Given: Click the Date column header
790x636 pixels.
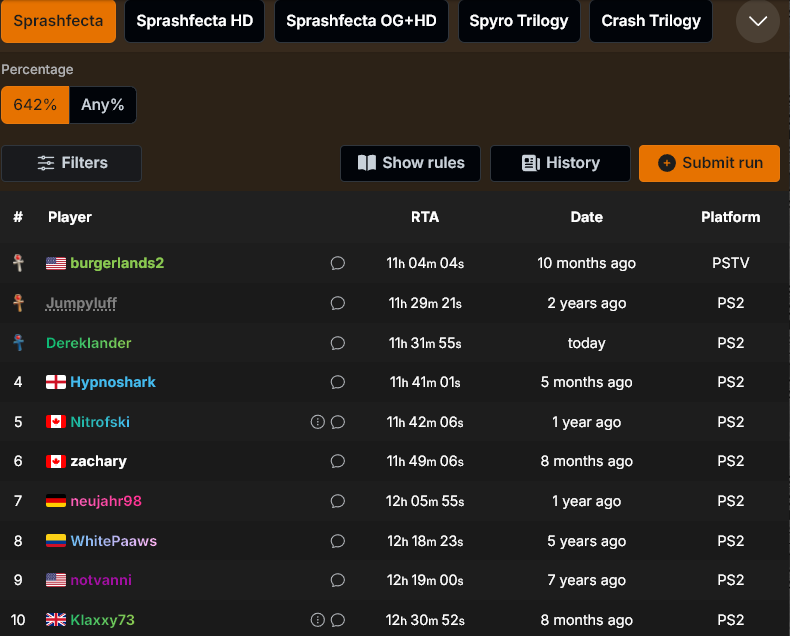Looking at the screenshot, I should pos(586,217).
